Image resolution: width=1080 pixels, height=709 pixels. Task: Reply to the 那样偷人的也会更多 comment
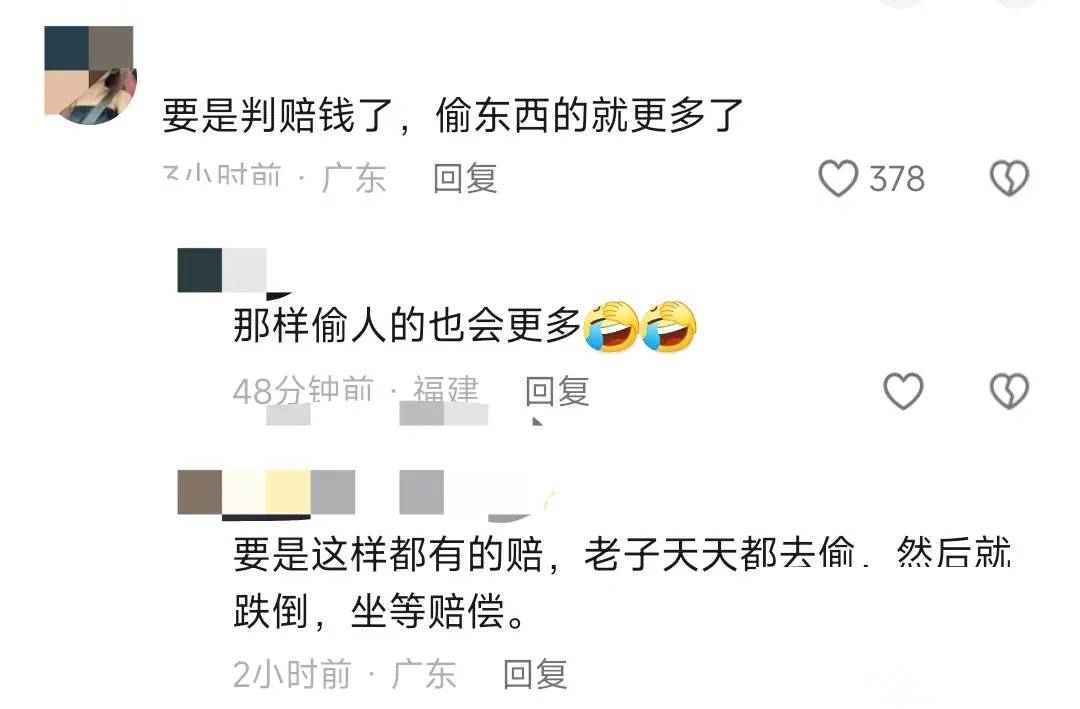(x=557, y=391)
